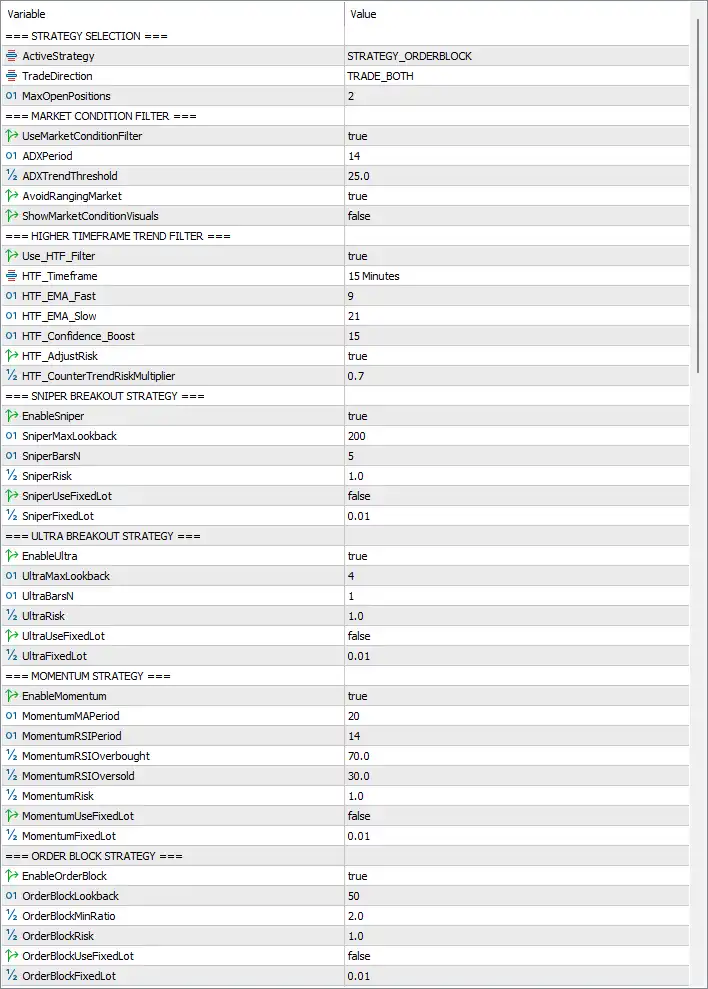
Task: Click the boolean icon beside EnableUltra
Action: click(11, 556)
